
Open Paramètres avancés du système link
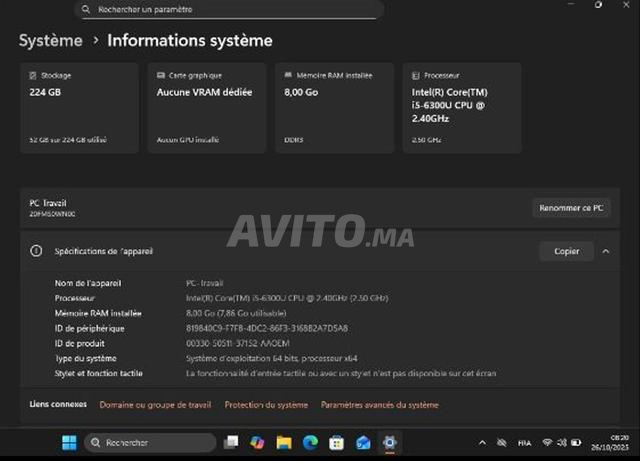click(379, 405)
